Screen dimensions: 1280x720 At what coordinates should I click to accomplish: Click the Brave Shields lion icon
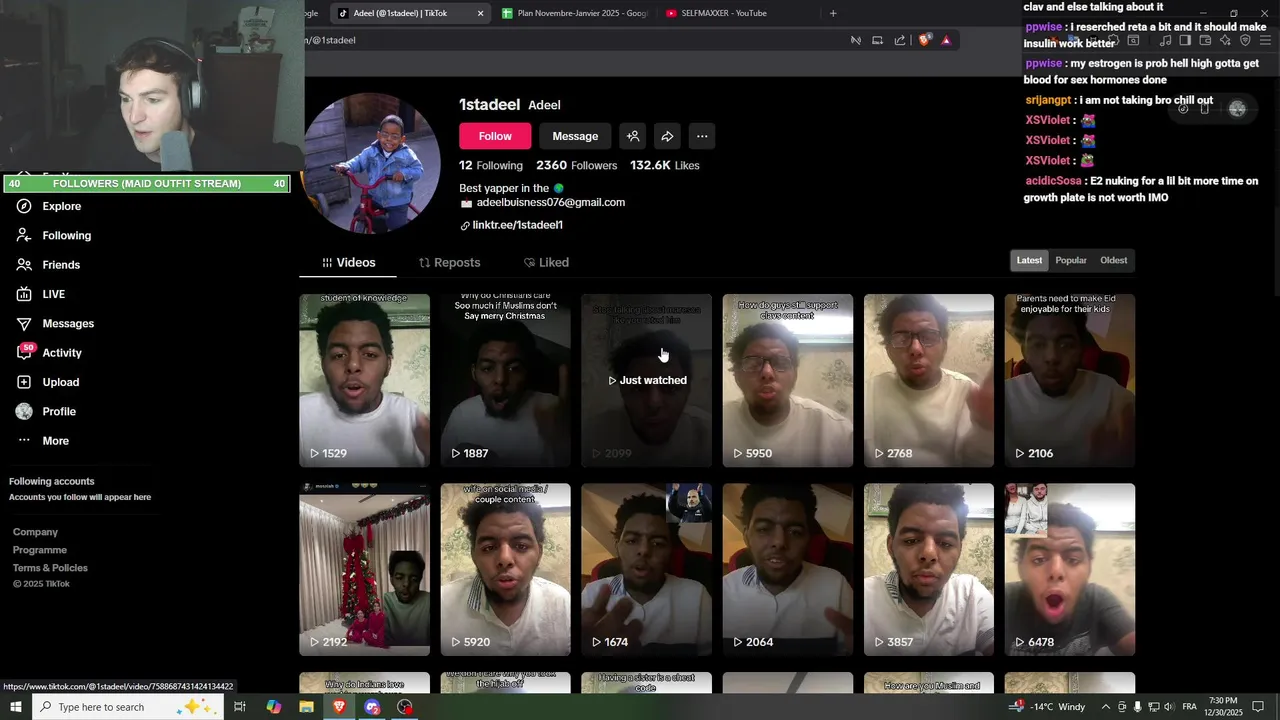(x=924, y=40)
